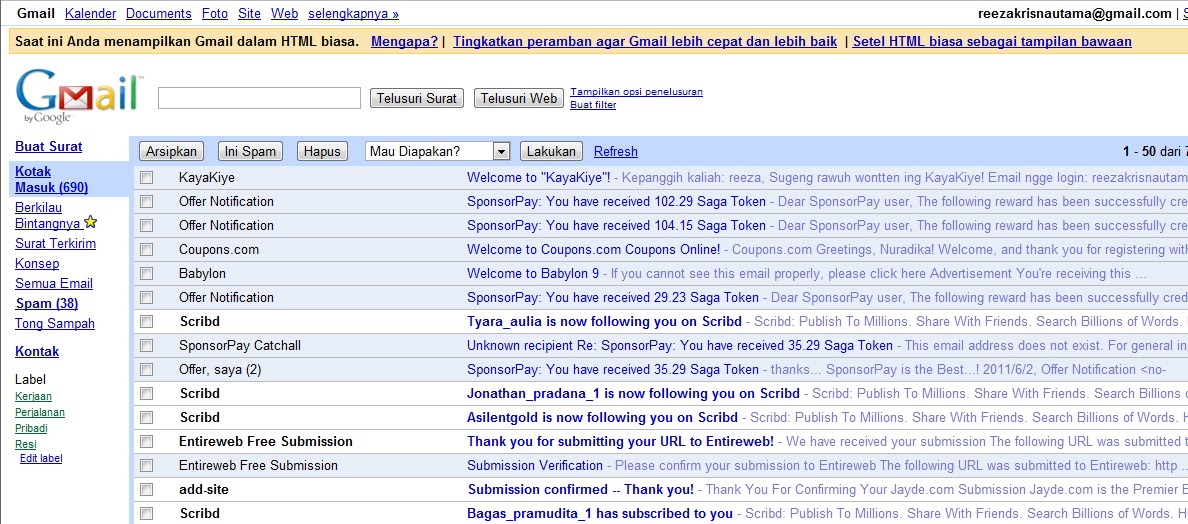Image resolution: width=1188 pixels, height=524 pixels.
Task: Open the Spam (38) folder
Action: (x=46, y=304)
